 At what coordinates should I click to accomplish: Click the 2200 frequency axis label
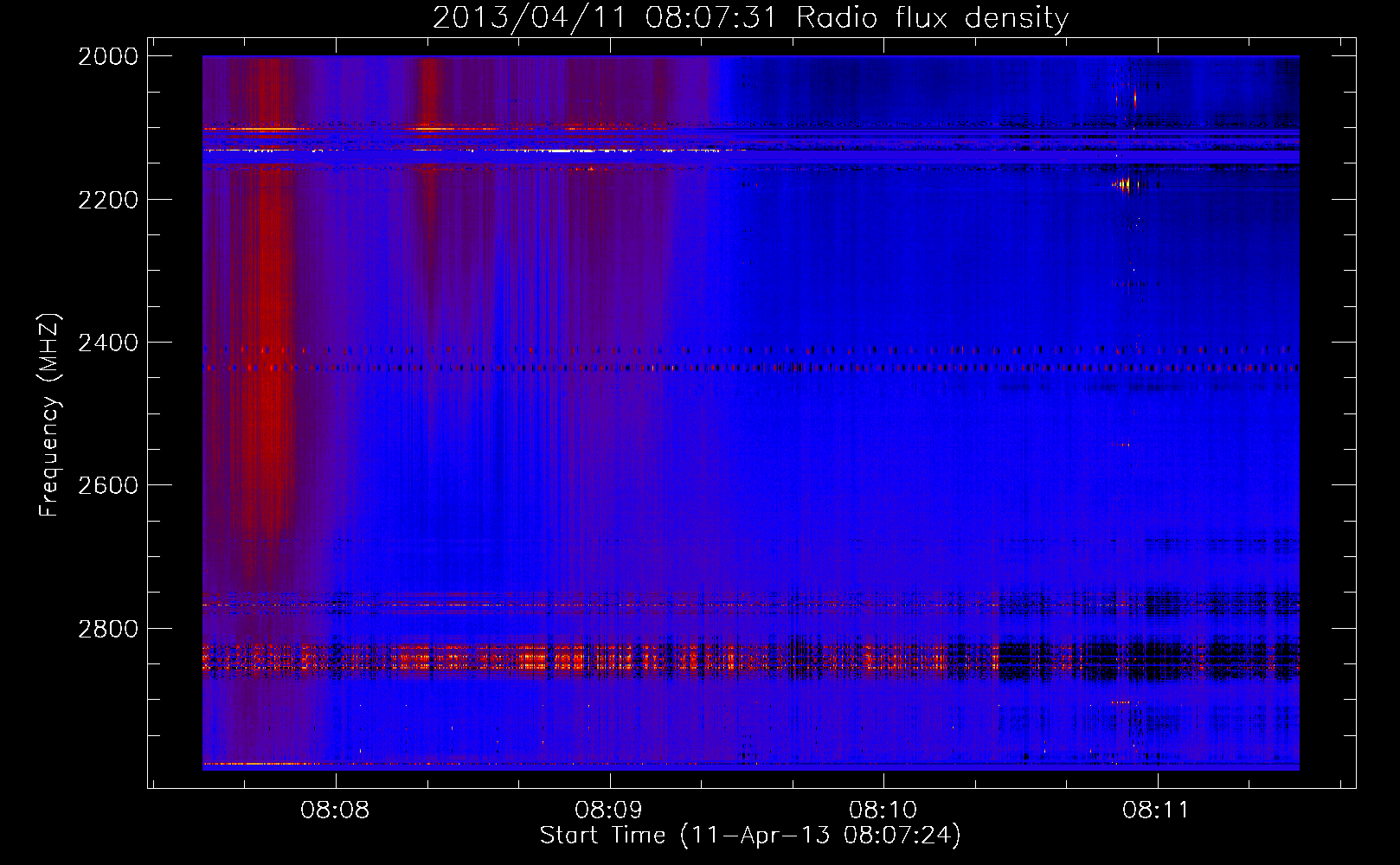(108, 200)
